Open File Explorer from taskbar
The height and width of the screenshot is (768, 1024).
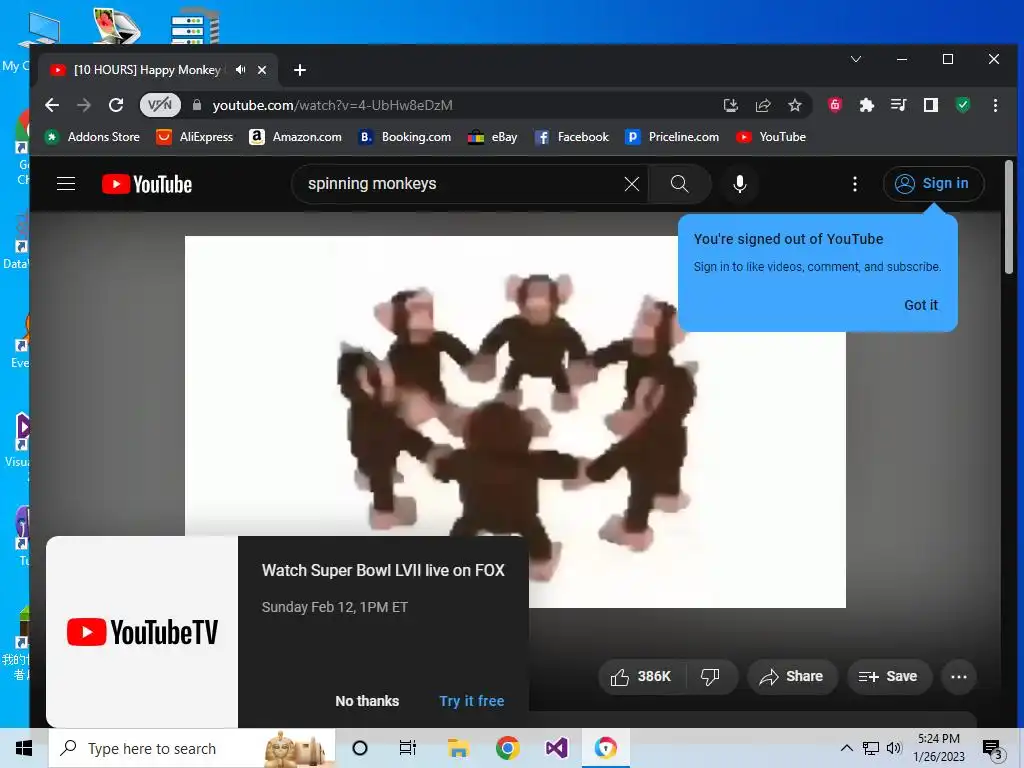pyautogui.click(x=458, y=748)
